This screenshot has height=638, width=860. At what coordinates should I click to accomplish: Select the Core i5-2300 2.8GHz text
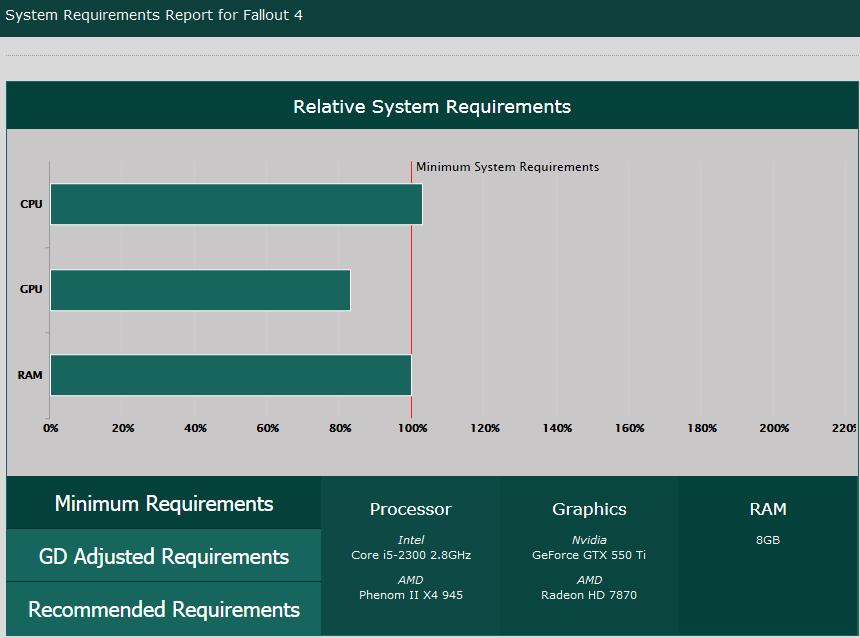(411, 555)
